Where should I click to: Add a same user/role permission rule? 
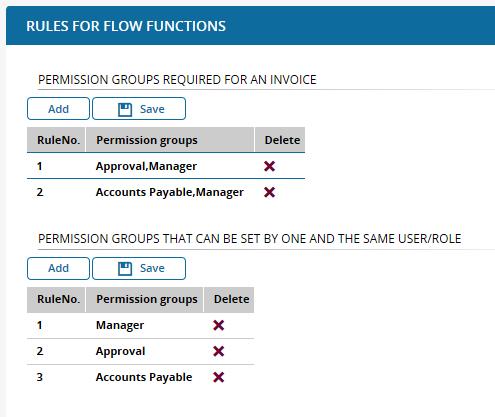coord(58,268)
